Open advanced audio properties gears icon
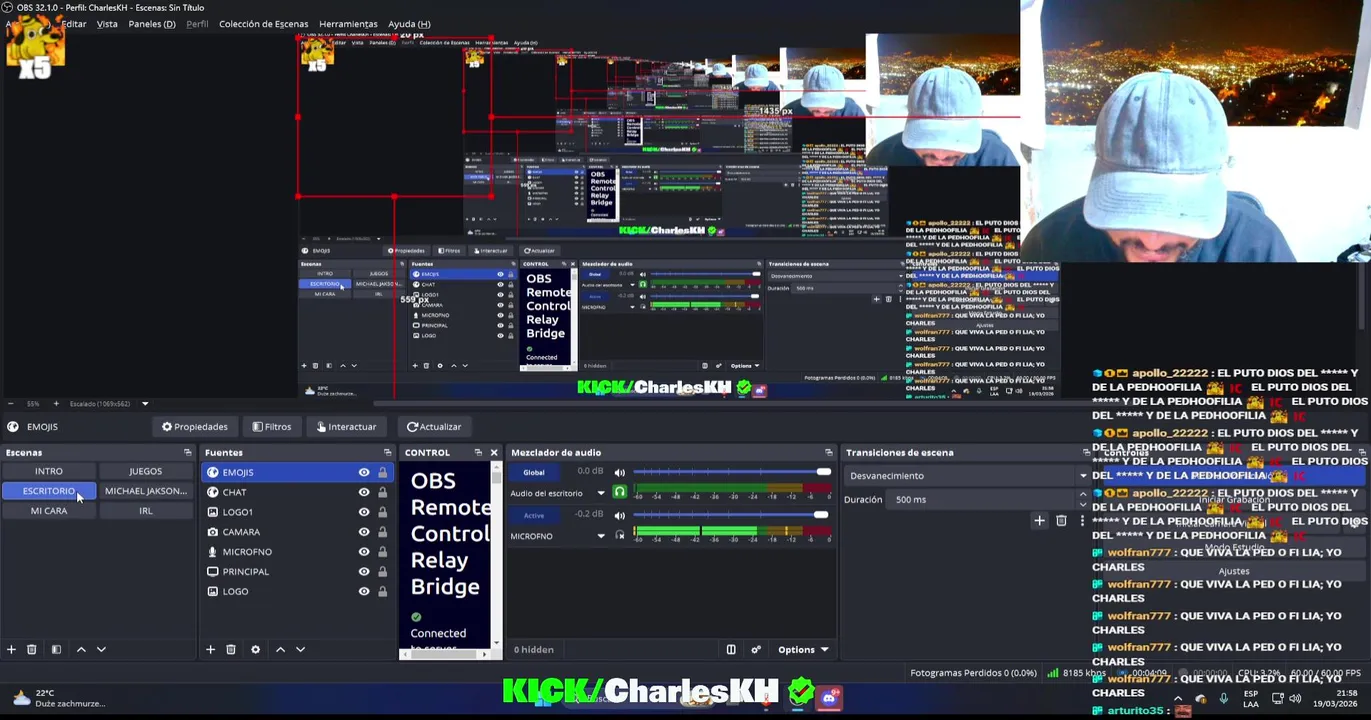Viewport: 1371px width, 720px height. click(756, 650)
